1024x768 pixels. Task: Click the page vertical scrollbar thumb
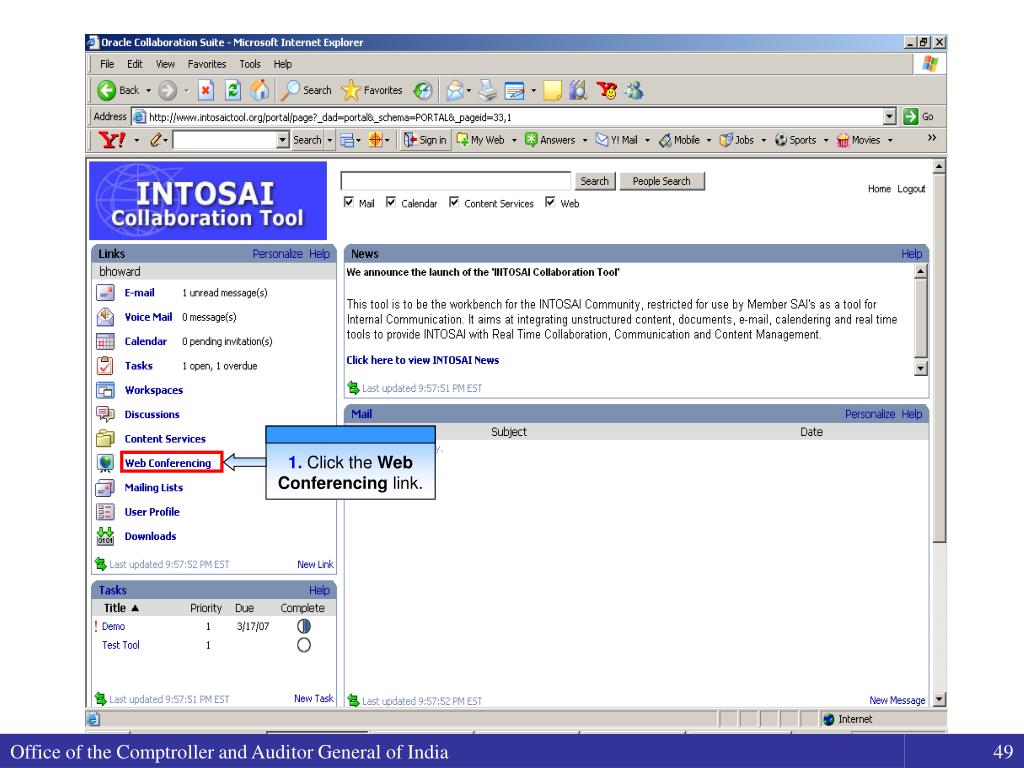click(x=939, y=358)
